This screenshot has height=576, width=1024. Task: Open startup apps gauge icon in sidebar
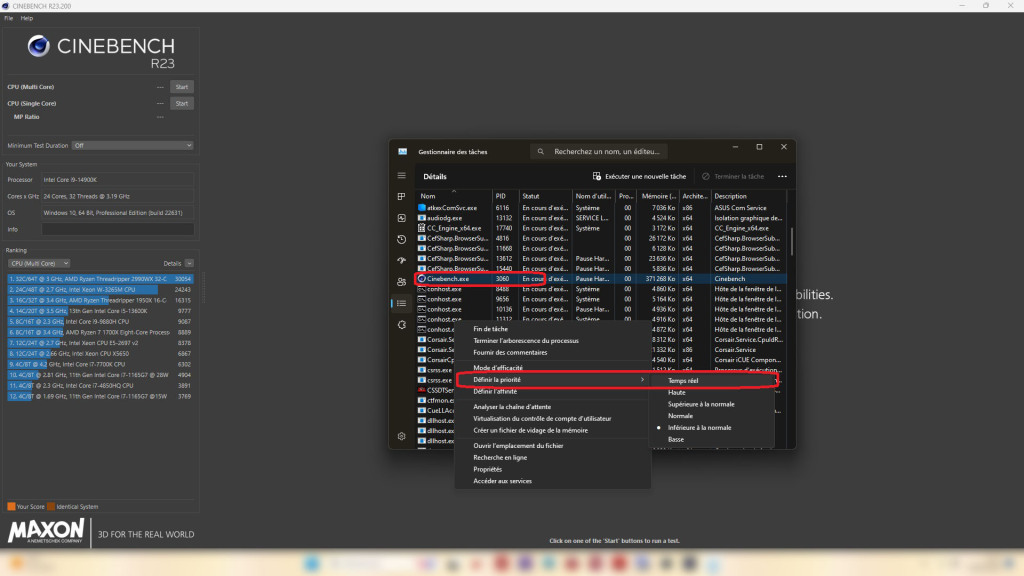(402, 261)
